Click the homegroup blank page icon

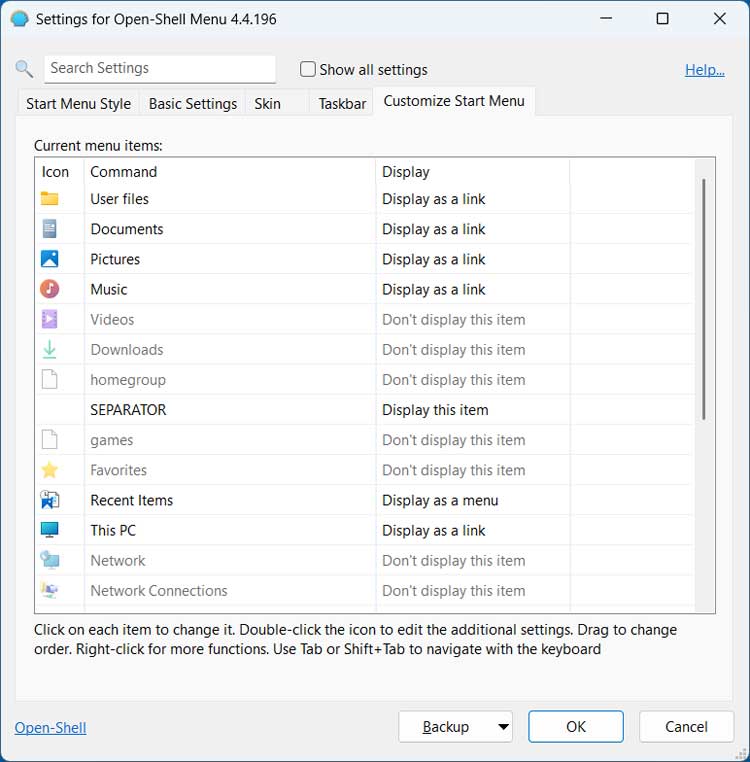(50, 380)
